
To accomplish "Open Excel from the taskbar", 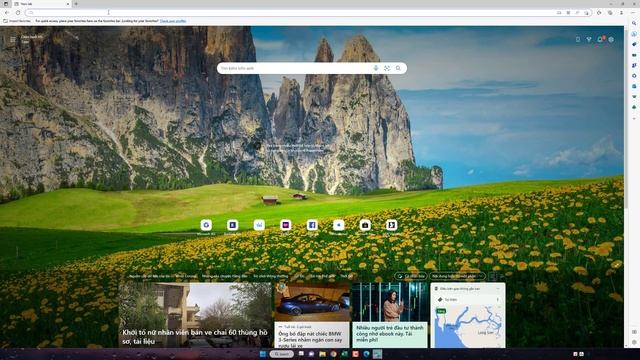I will 344,354.
